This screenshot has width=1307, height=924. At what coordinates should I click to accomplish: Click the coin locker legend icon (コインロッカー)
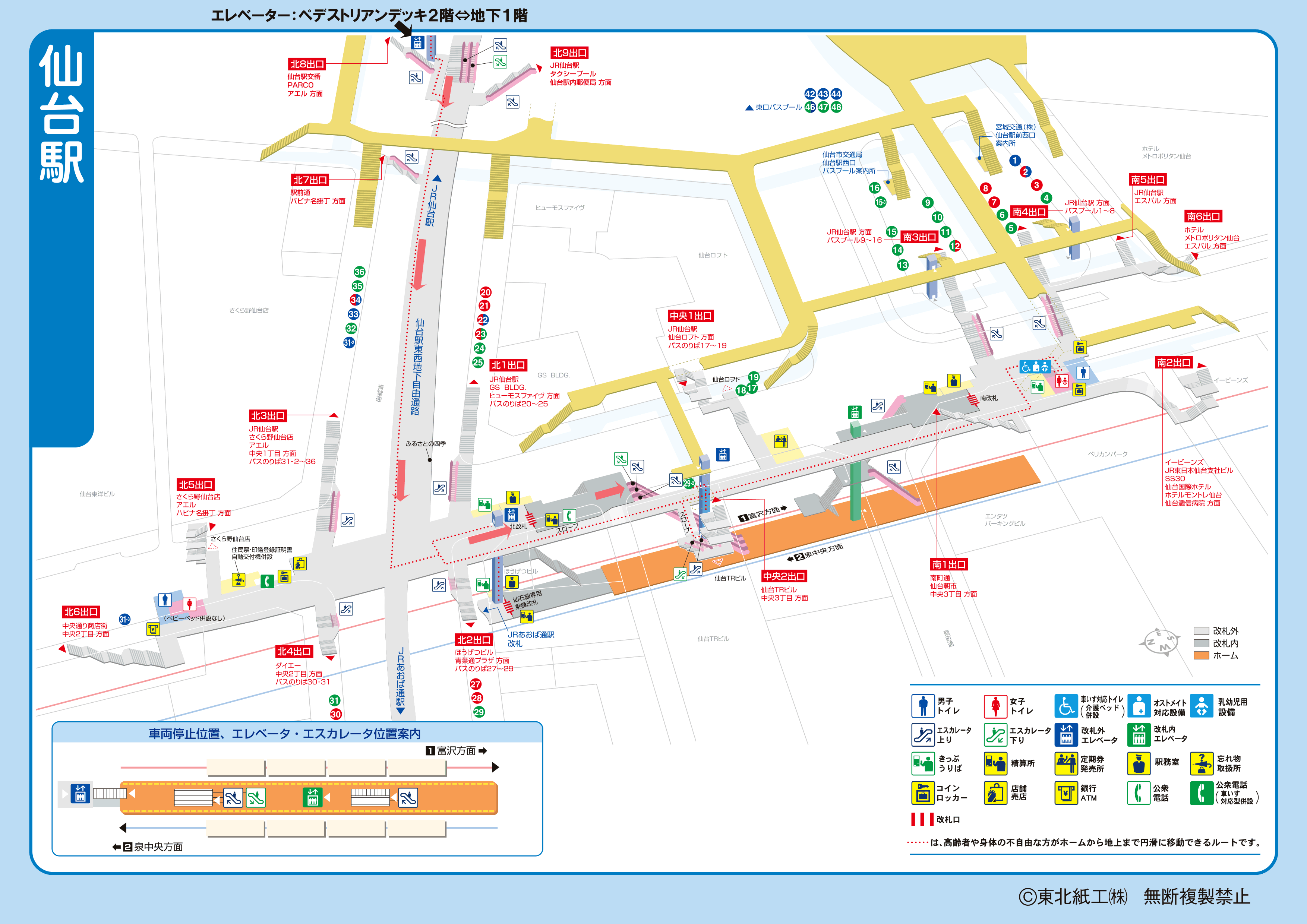(923, 792)
